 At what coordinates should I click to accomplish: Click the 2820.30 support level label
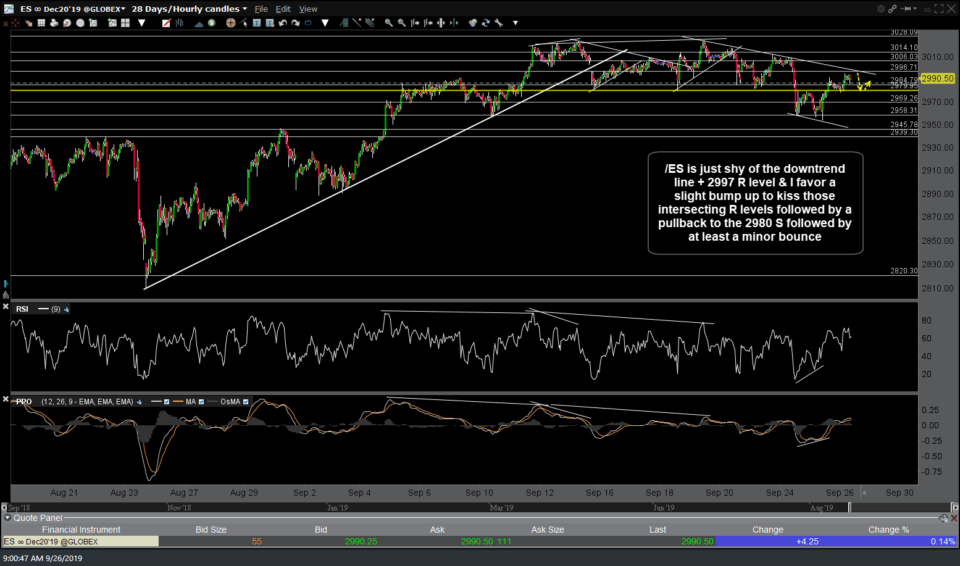(x=904, y=271)
